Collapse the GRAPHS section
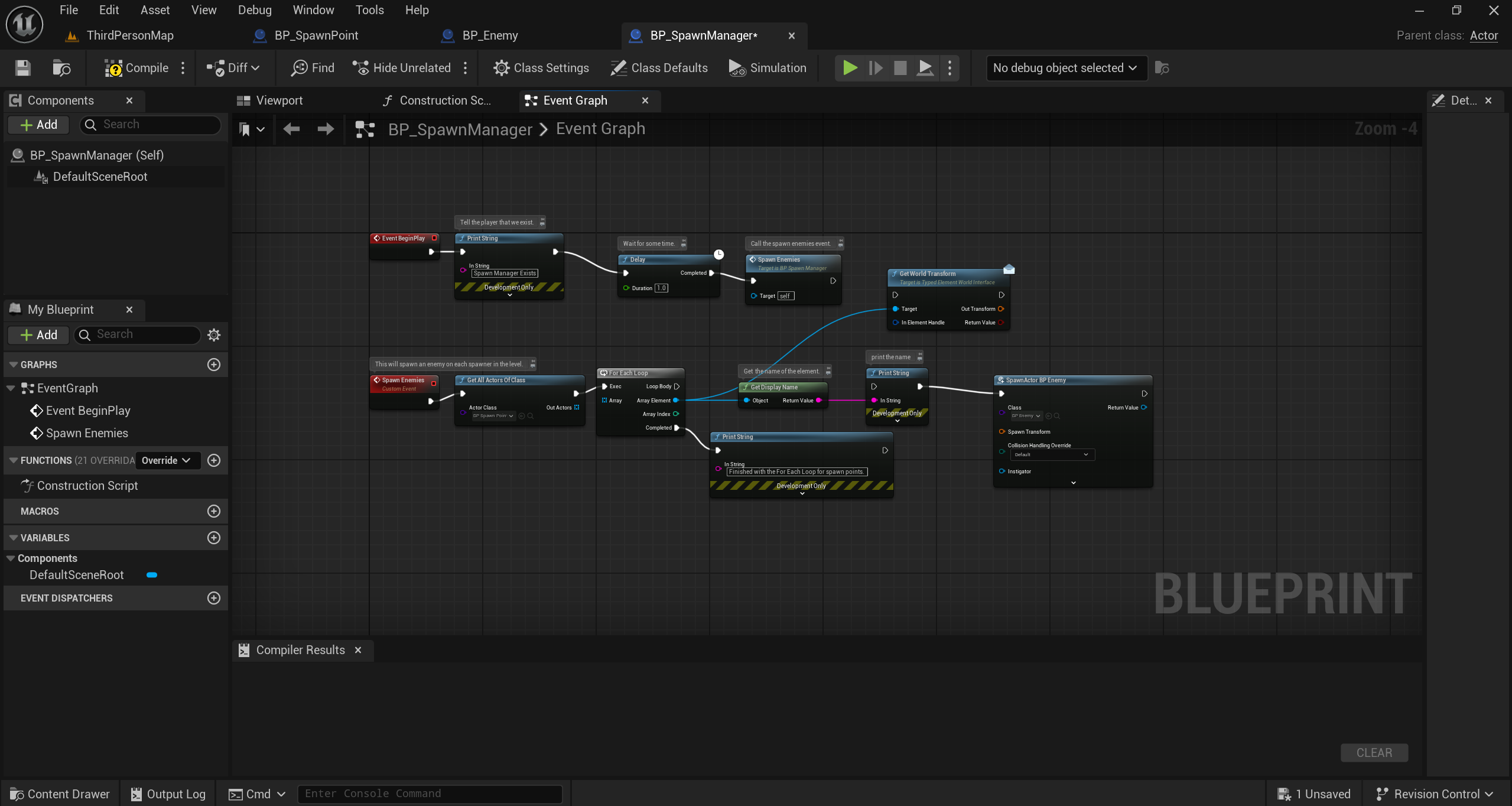 (13, 365)
